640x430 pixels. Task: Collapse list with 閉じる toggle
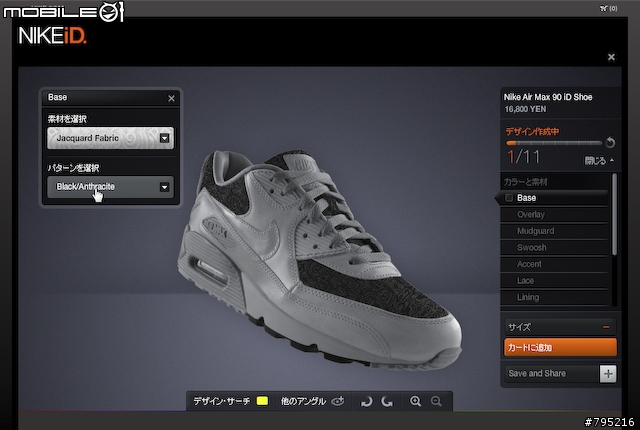point(599,161)
